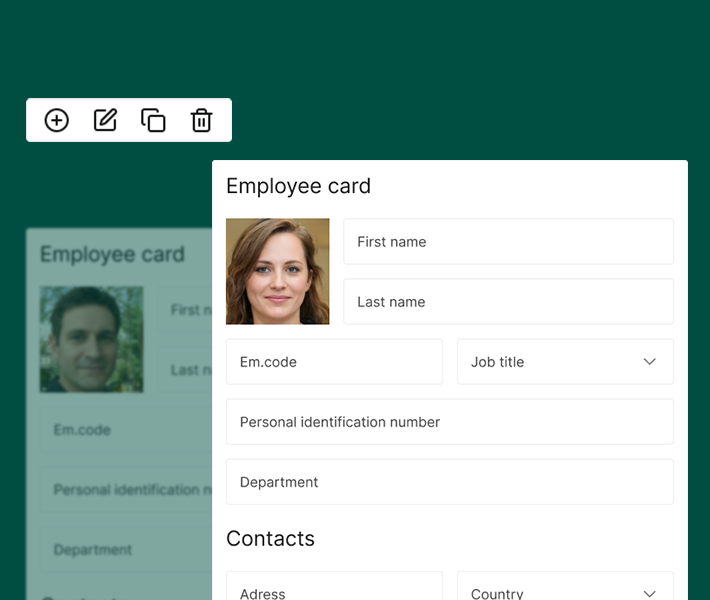Click the duplicate copy icon in toolbar

153,120
